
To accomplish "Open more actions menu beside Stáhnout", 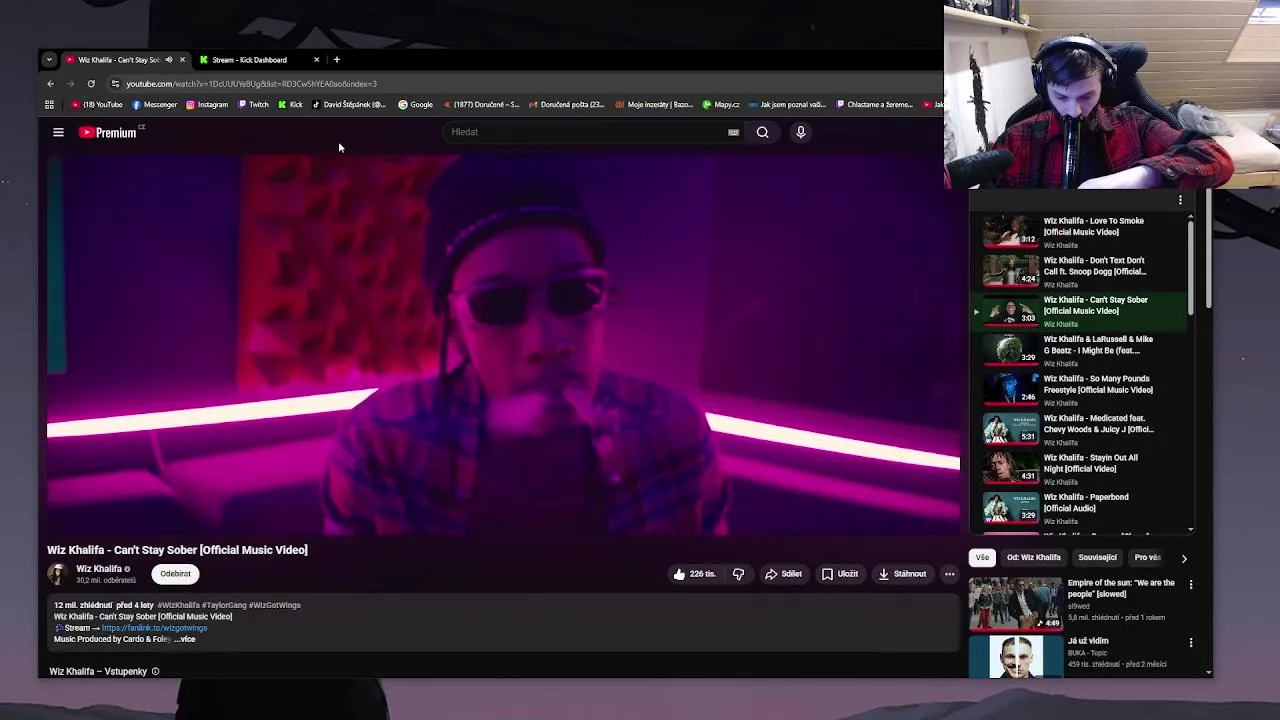I will click(949, 574).
